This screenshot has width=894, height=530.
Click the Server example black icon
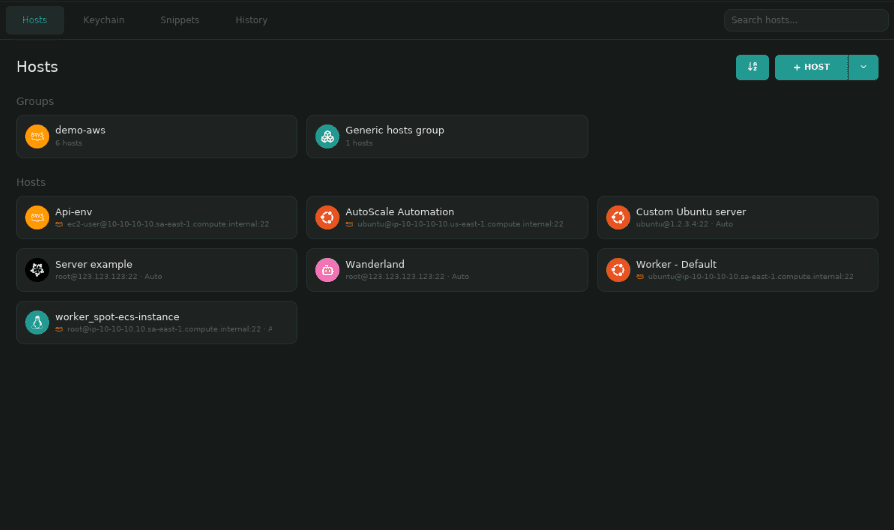(x=37, y=270)
